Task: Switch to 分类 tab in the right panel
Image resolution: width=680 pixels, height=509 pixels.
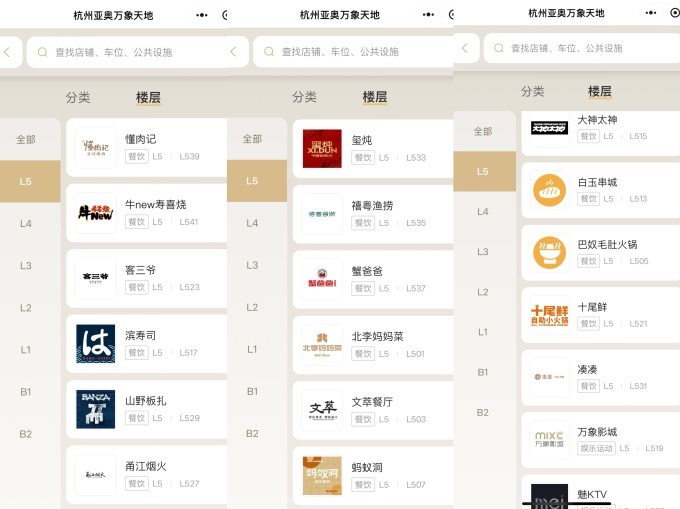Action: click(532, 91)
